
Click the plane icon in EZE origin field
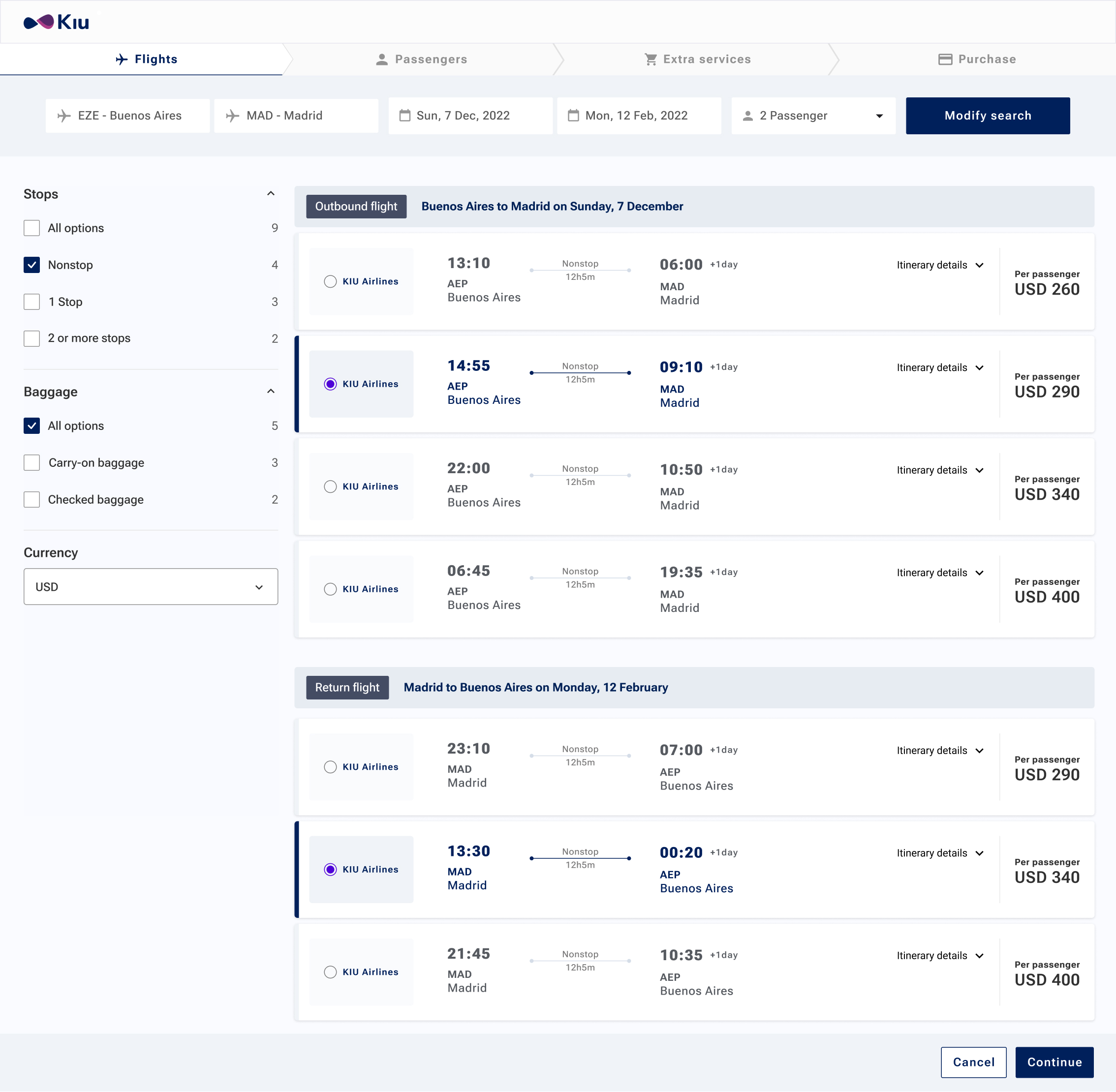[x=64, y=116]
